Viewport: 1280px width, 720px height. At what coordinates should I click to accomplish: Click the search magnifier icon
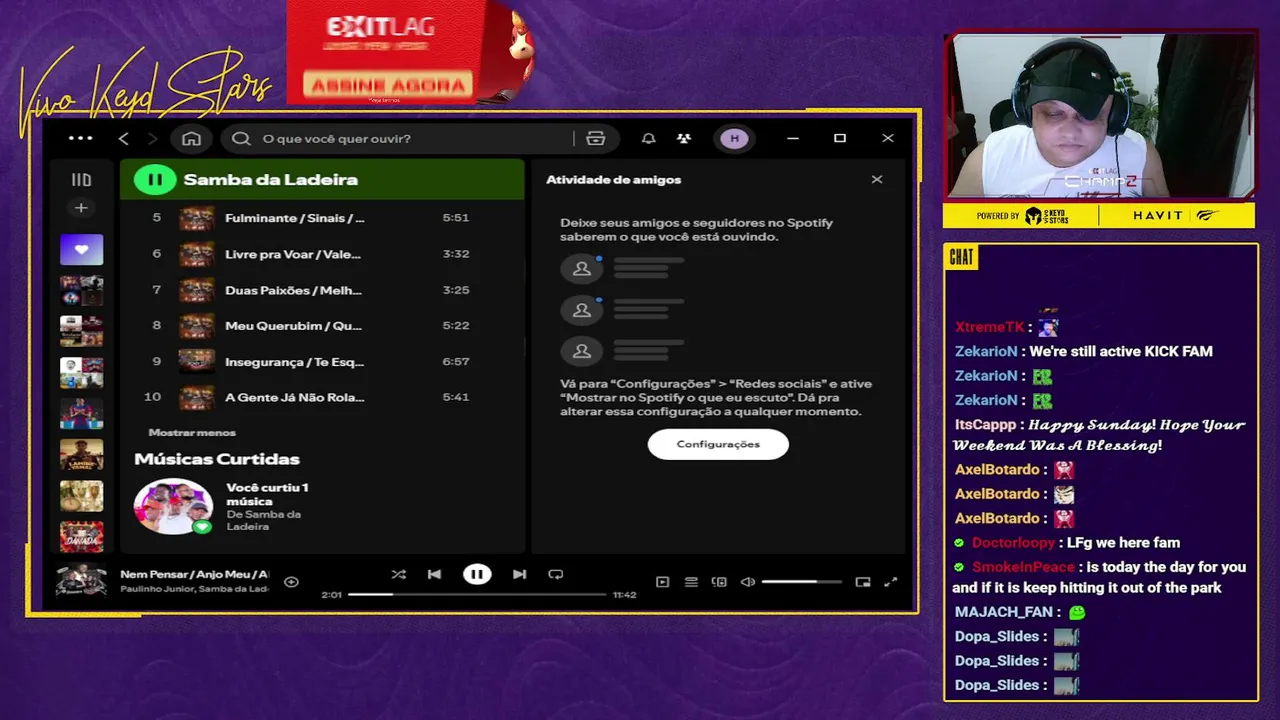point(241,138)
